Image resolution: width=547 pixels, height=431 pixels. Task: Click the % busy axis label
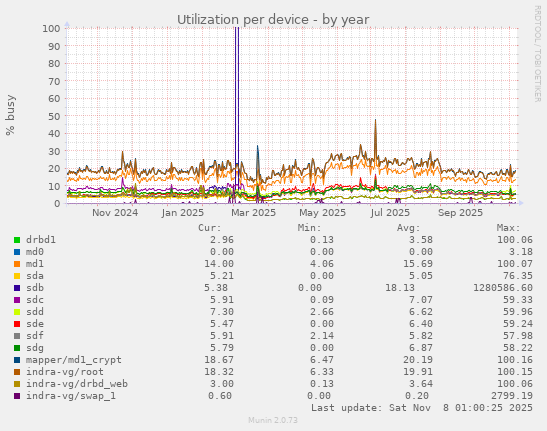coord(10,115)
